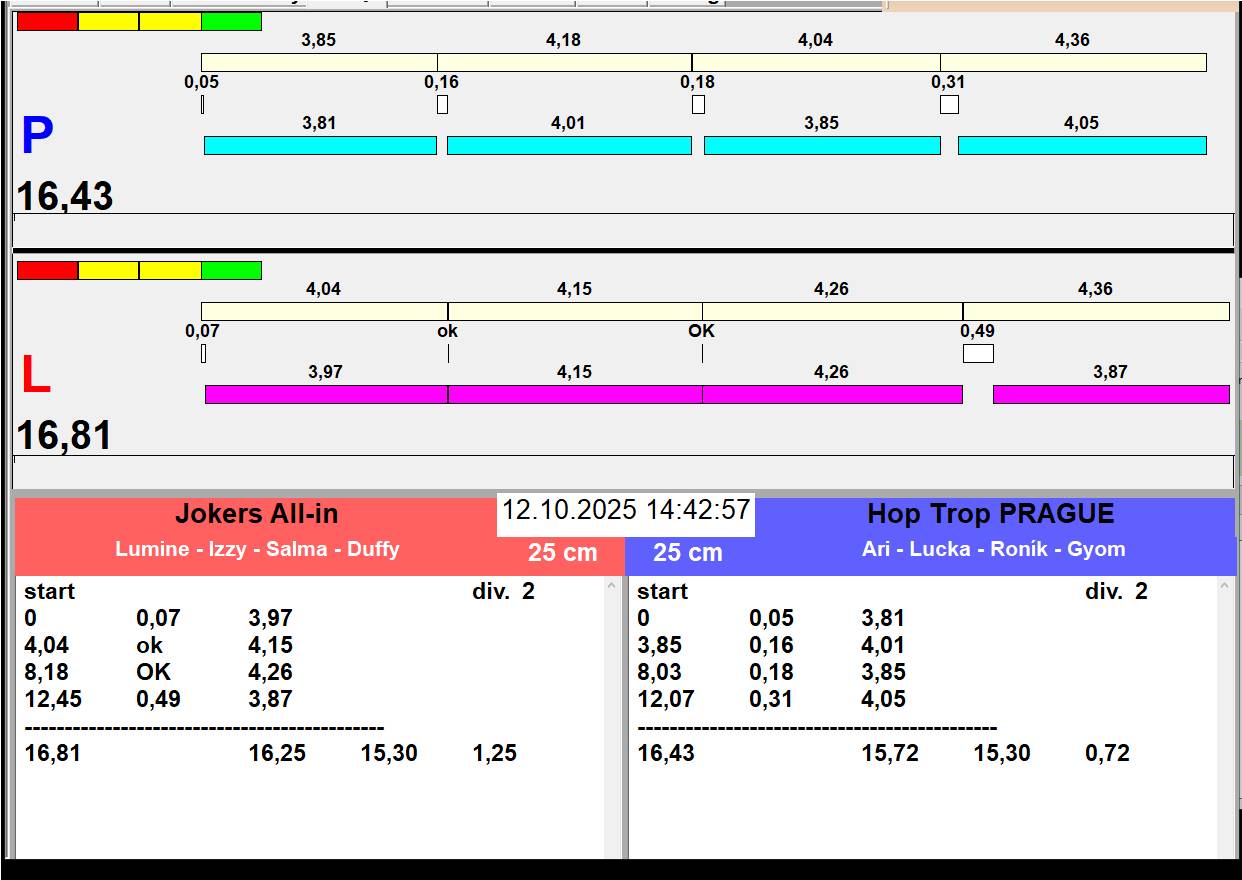Screen dimensions: 1242x880
Task: Click the green start light in lane L
Action: pyautogui.click(x=231, y=270)
